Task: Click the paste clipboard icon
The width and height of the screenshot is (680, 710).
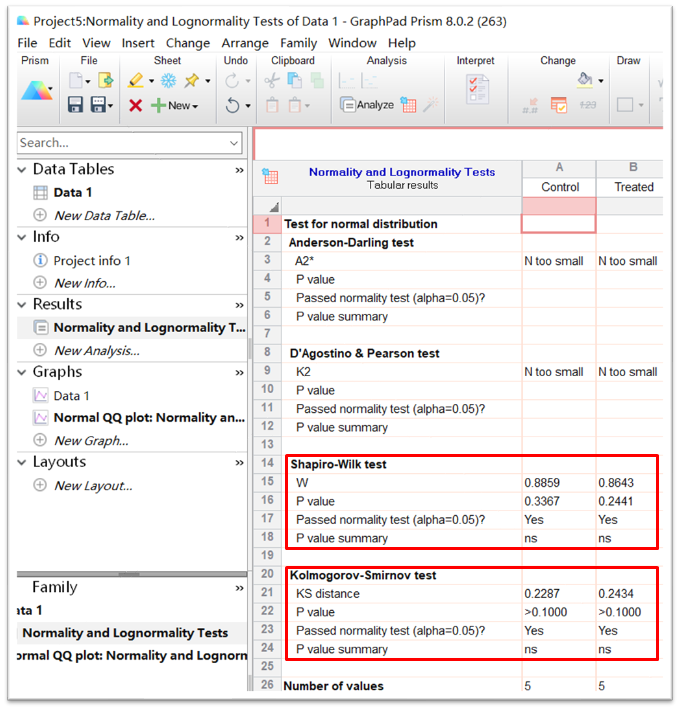Action: [272, 105]
